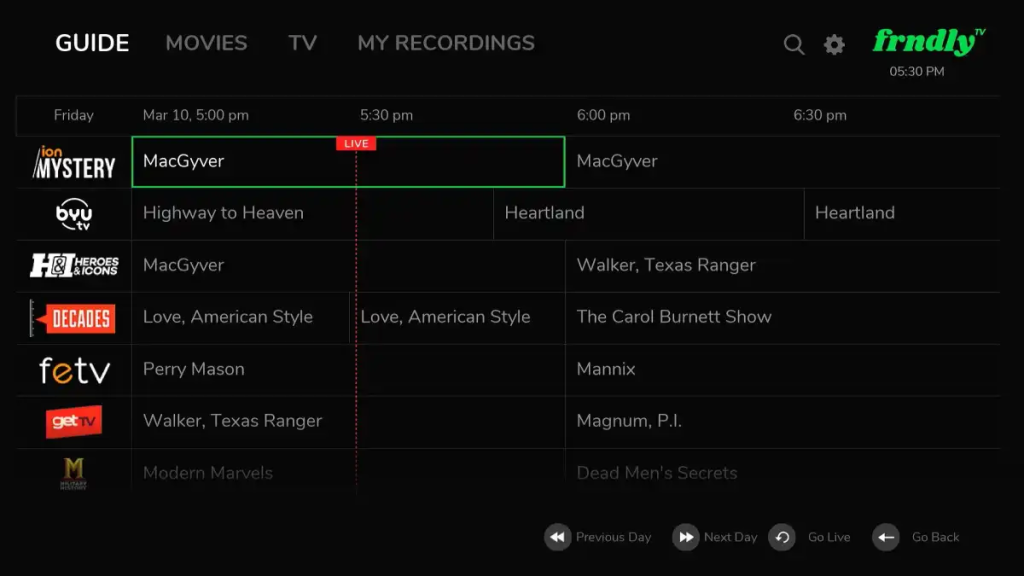Choose Highway to Heaven on BYUtv
This screenshot has width=1024, height=576.
pos(312,214)
